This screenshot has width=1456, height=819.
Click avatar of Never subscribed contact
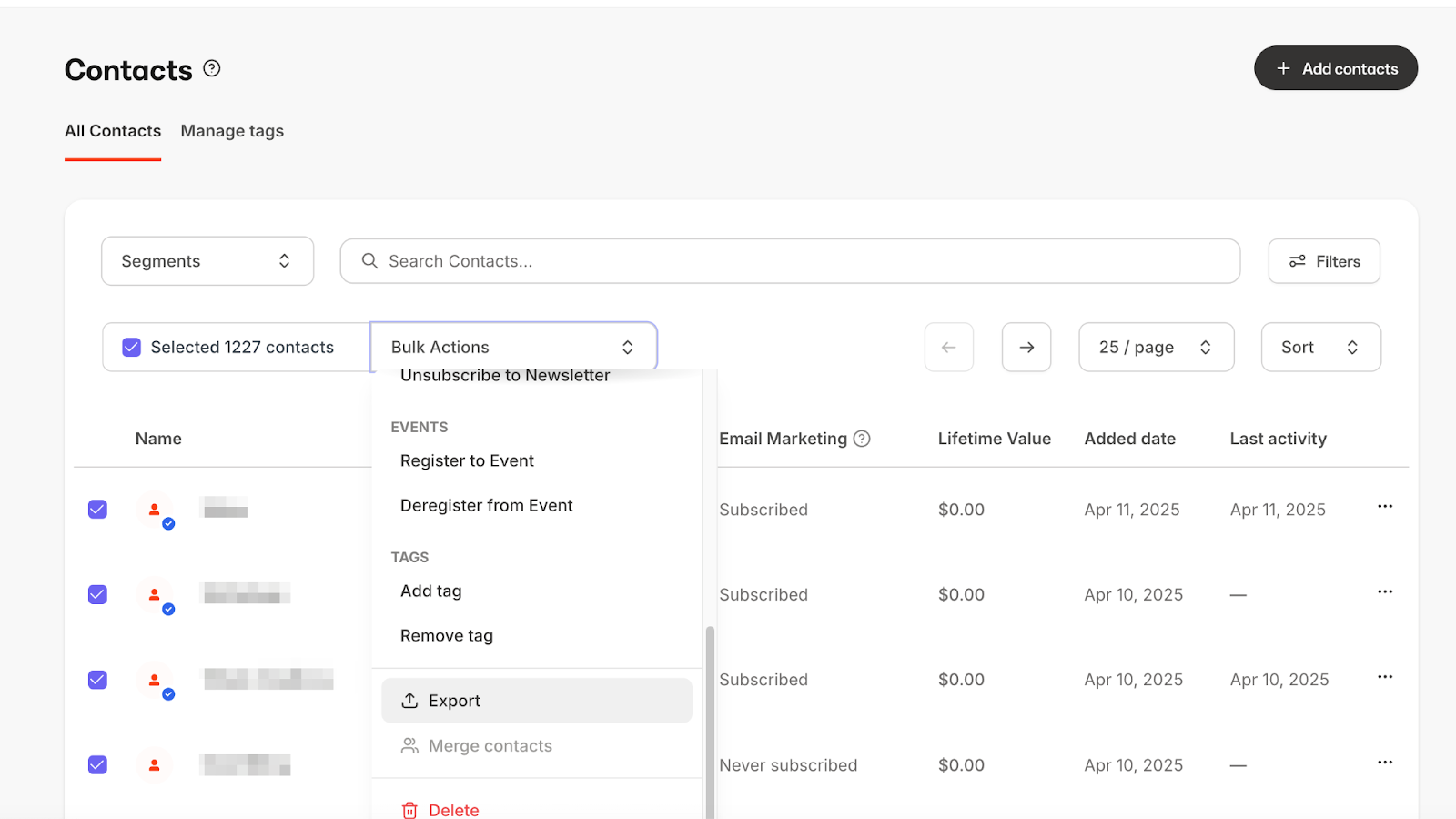point(155,765)
